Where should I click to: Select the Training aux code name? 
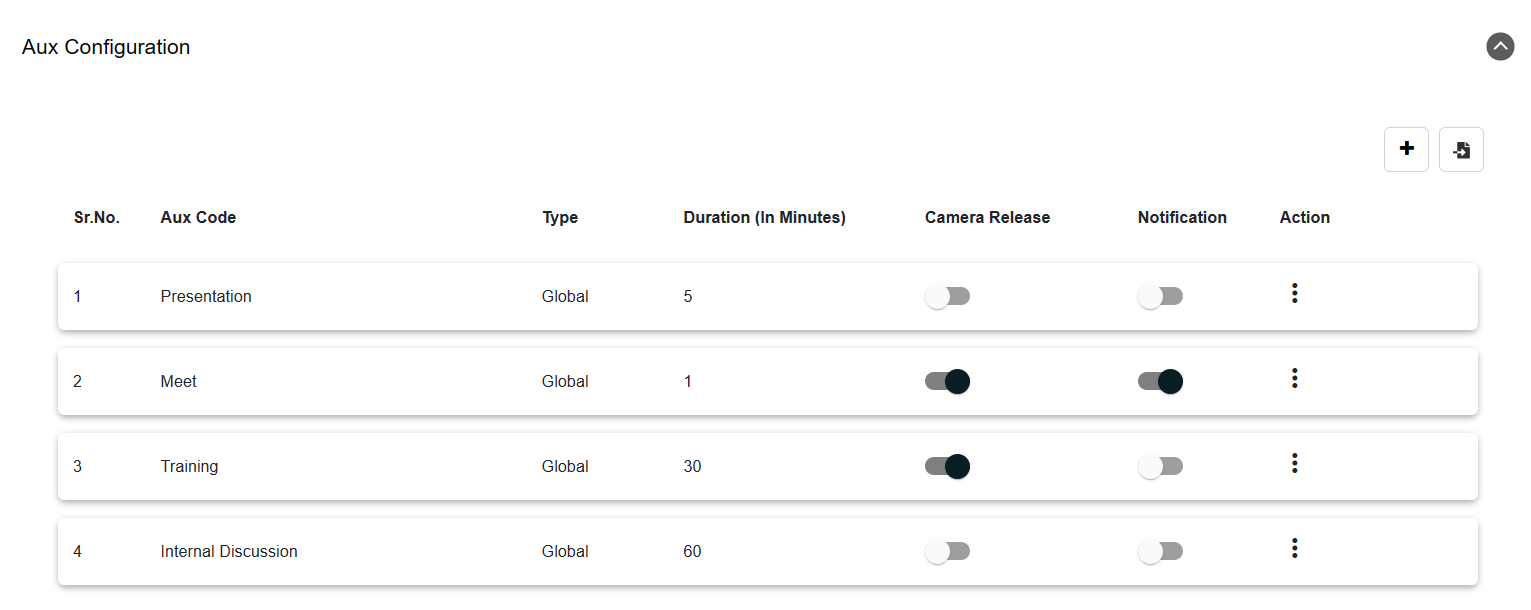189,467
